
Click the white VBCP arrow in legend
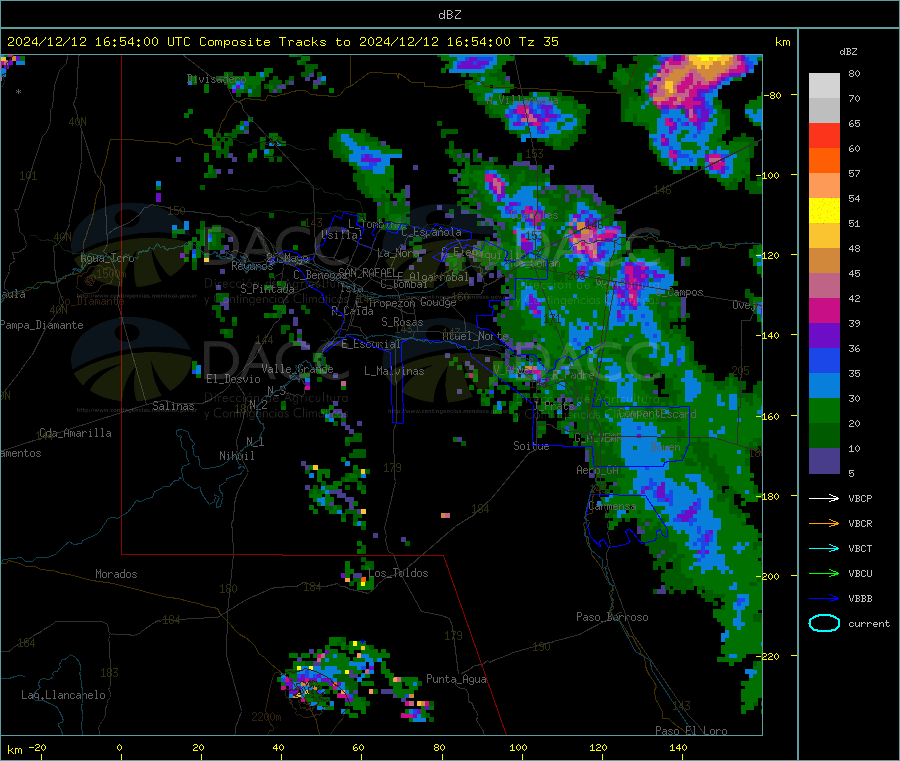coord(824,498)
